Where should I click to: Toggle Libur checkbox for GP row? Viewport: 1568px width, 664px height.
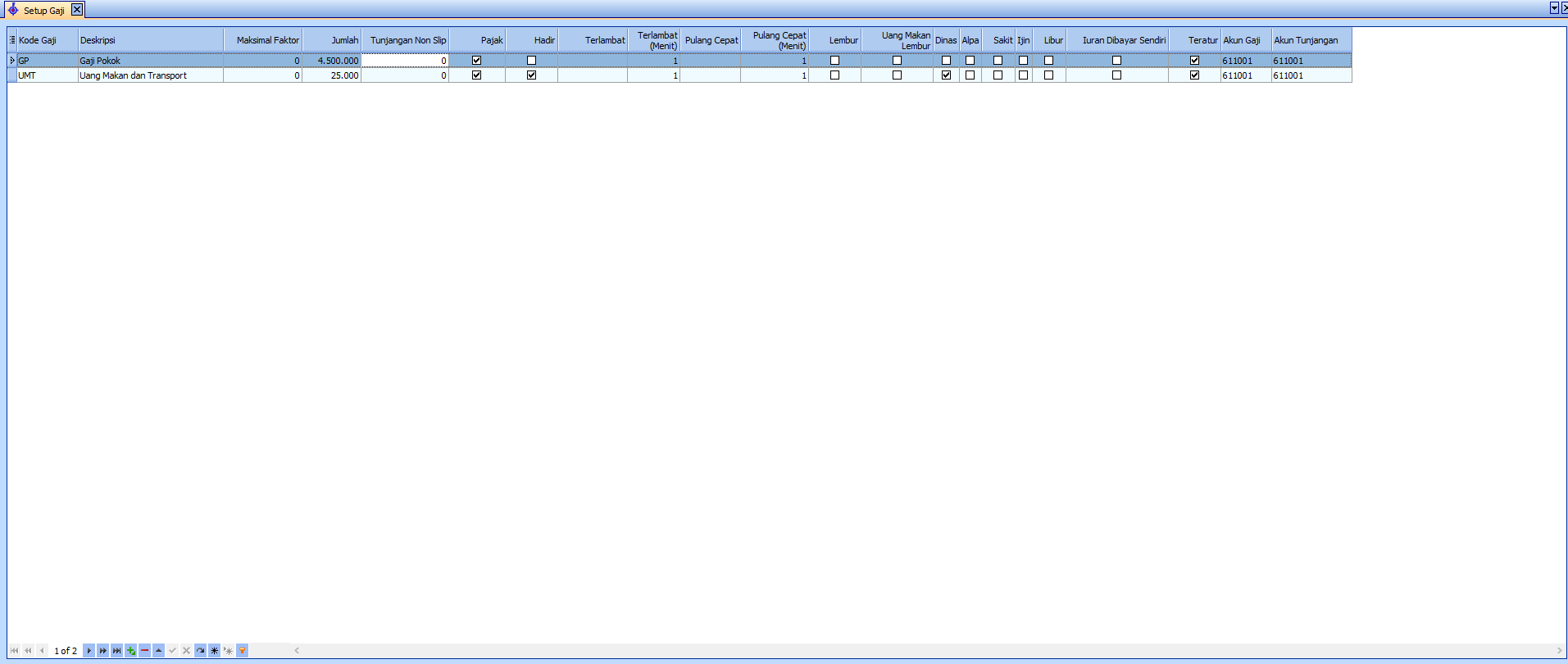1048,60
